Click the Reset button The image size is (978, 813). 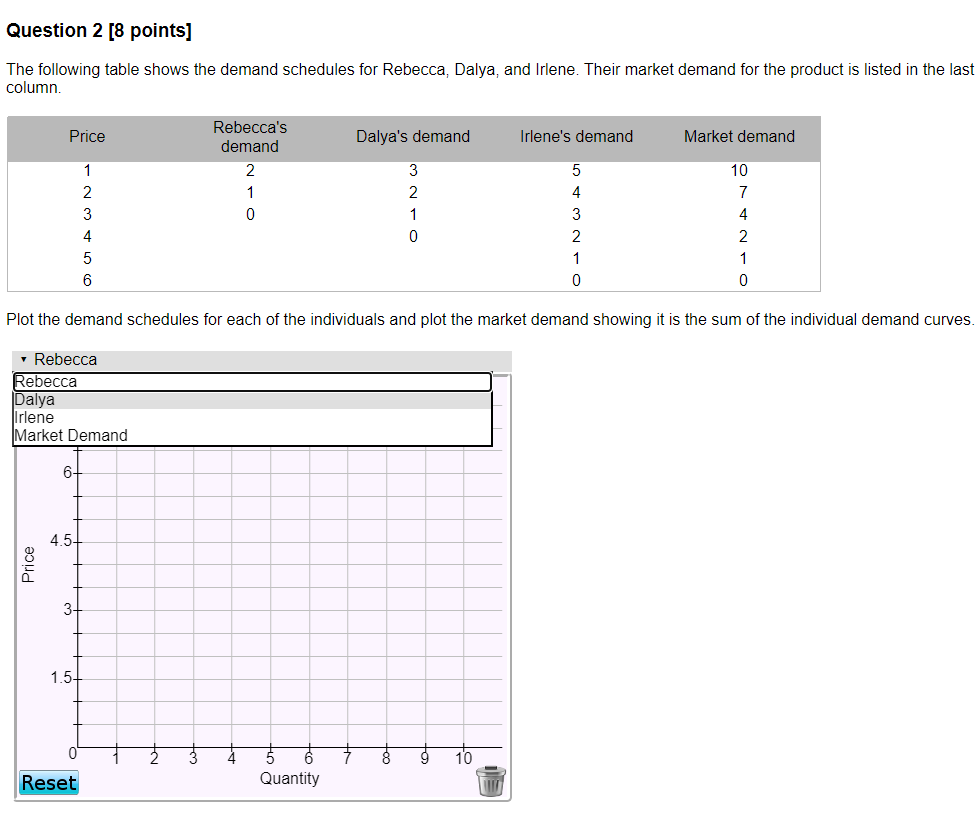click(x=49, y=782)
